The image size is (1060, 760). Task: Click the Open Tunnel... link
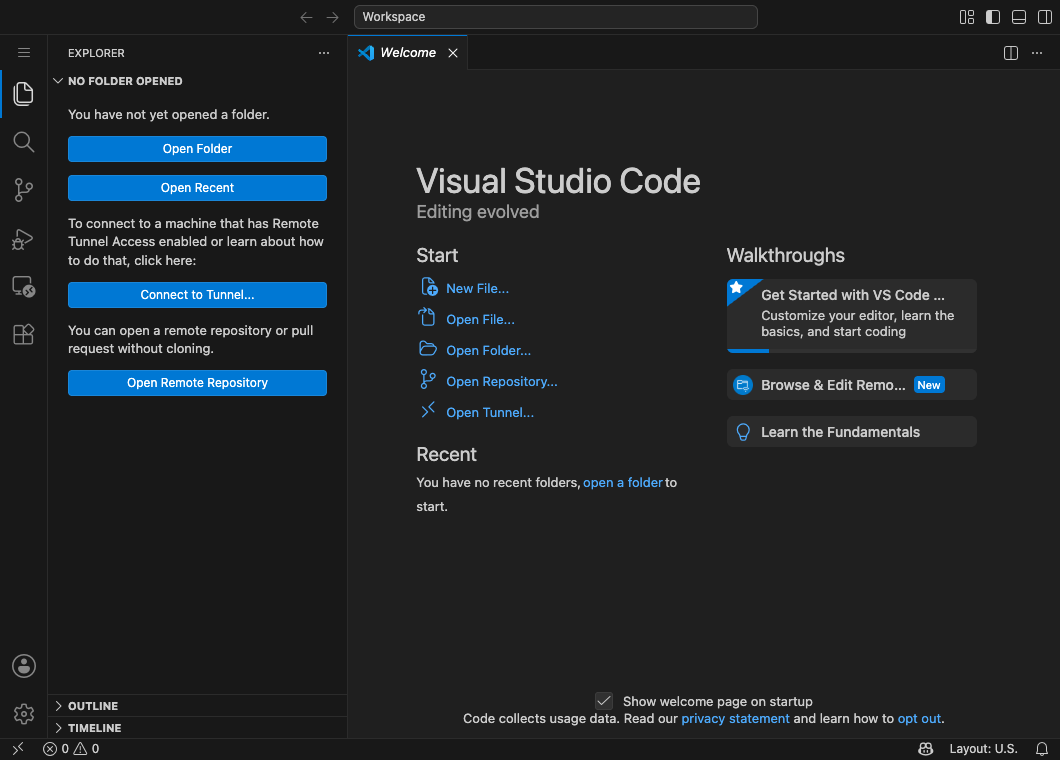[x=489, y=412]
